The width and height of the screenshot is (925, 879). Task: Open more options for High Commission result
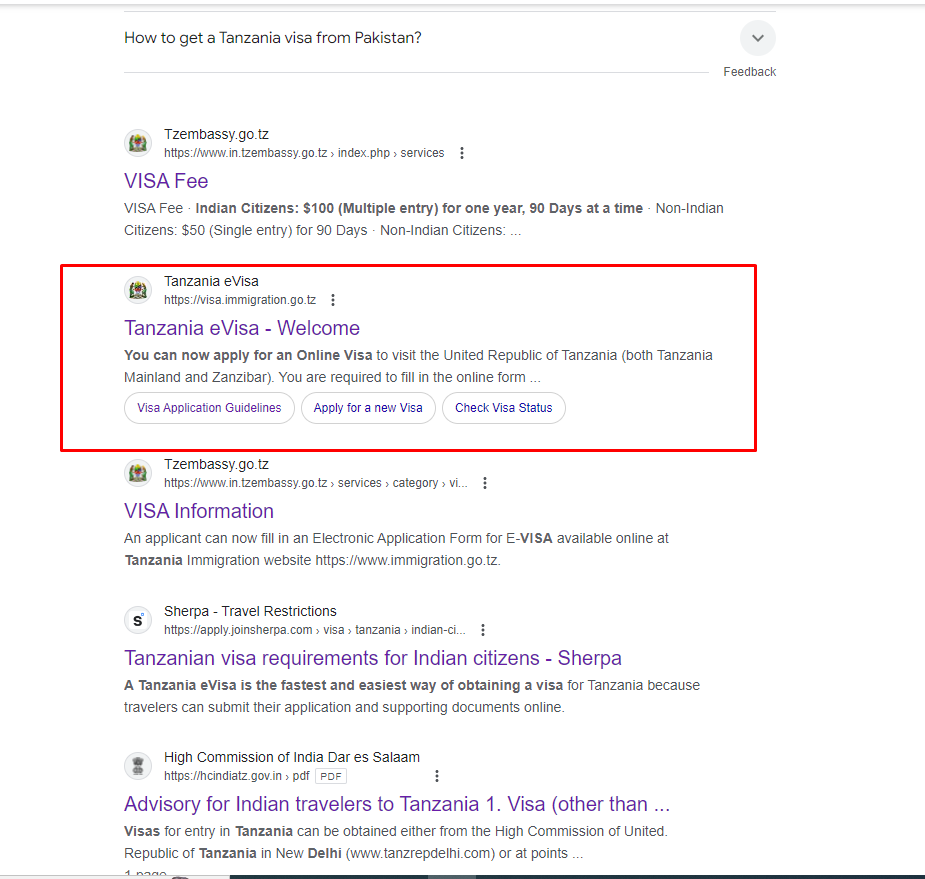pos(437,776)
